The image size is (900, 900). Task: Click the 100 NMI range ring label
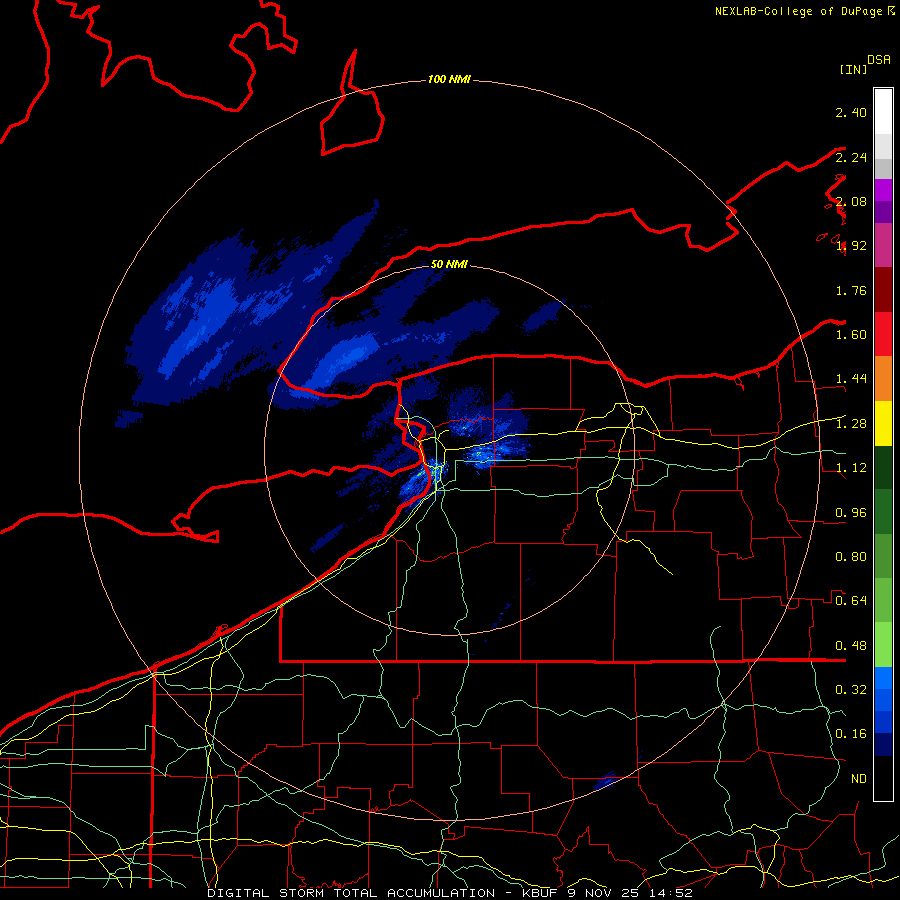pyautogui.click(x=449, y=79)
